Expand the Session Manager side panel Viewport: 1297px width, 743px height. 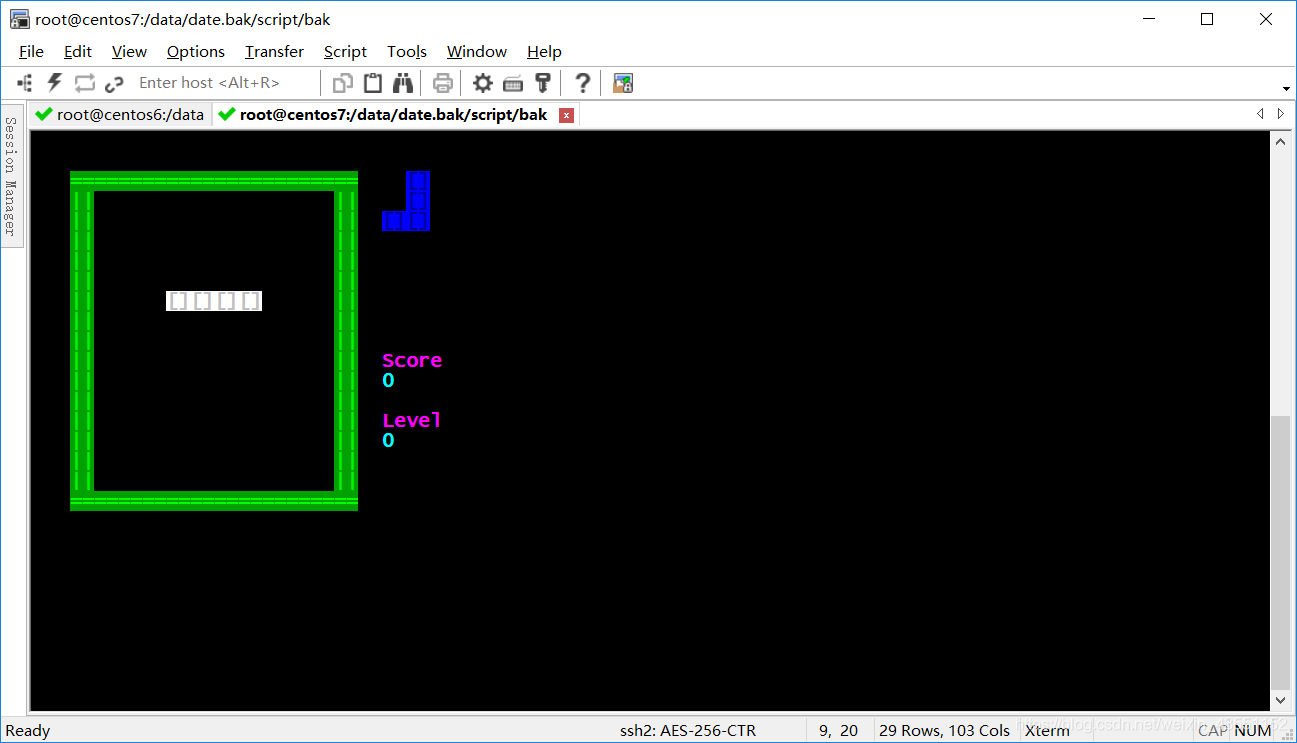tap(11, 175)
